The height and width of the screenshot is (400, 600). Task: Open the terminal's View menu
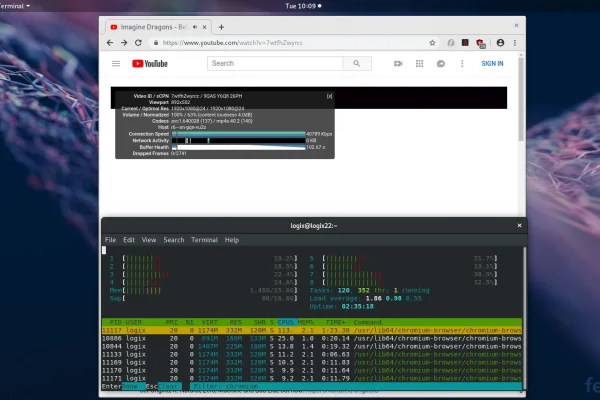tap(149, 240)
